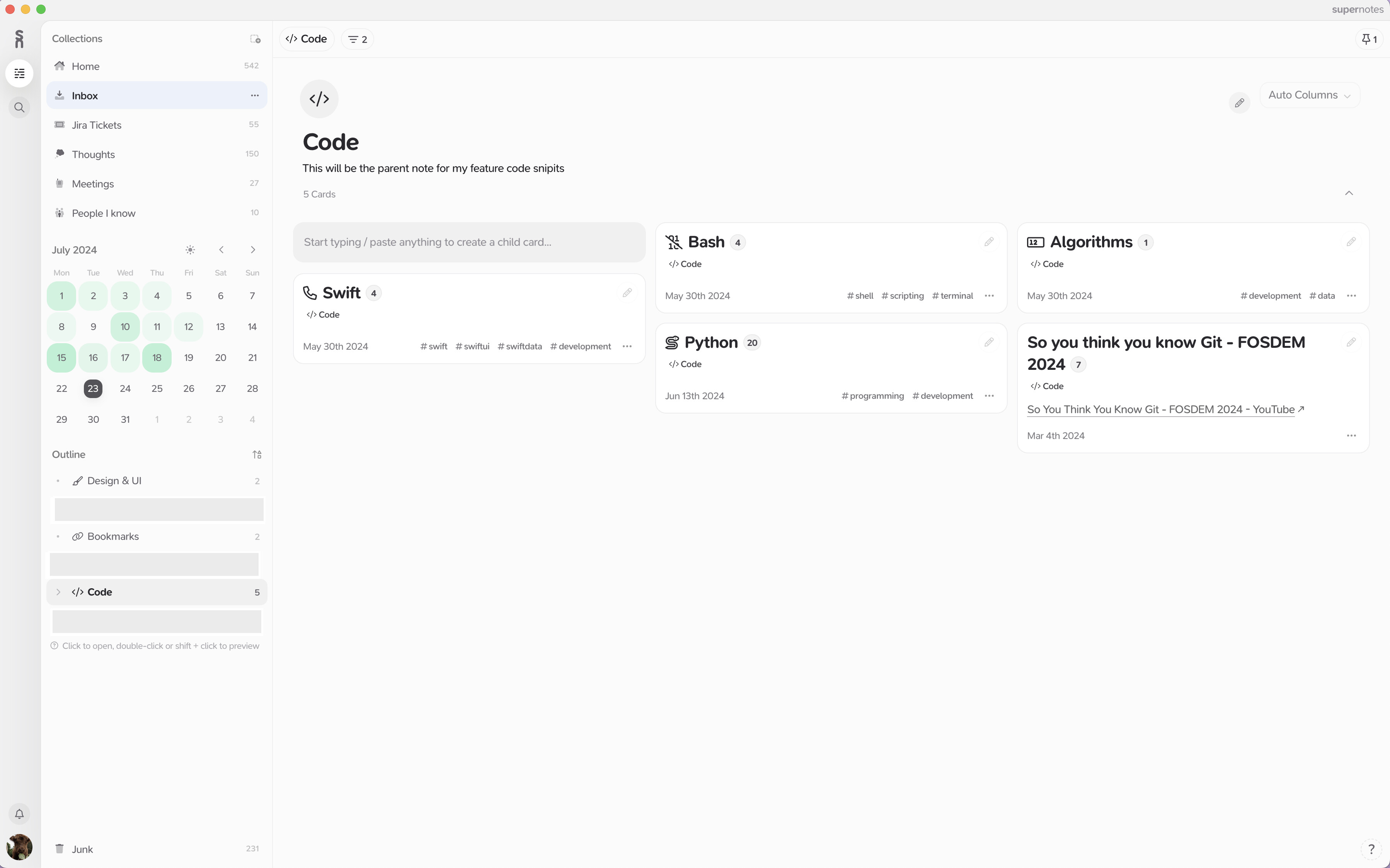Click the #programming tag on Python card
This screenshot has width=1390, height=868.
pyautogui.click(x=872, y=395)
